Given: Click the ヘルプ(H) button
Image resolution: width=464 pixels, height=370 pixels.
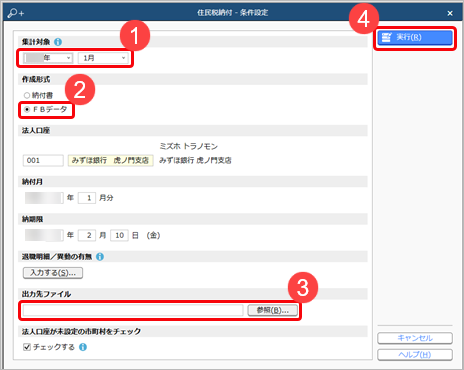Looking at the screenshot, I should click(415, 355).
